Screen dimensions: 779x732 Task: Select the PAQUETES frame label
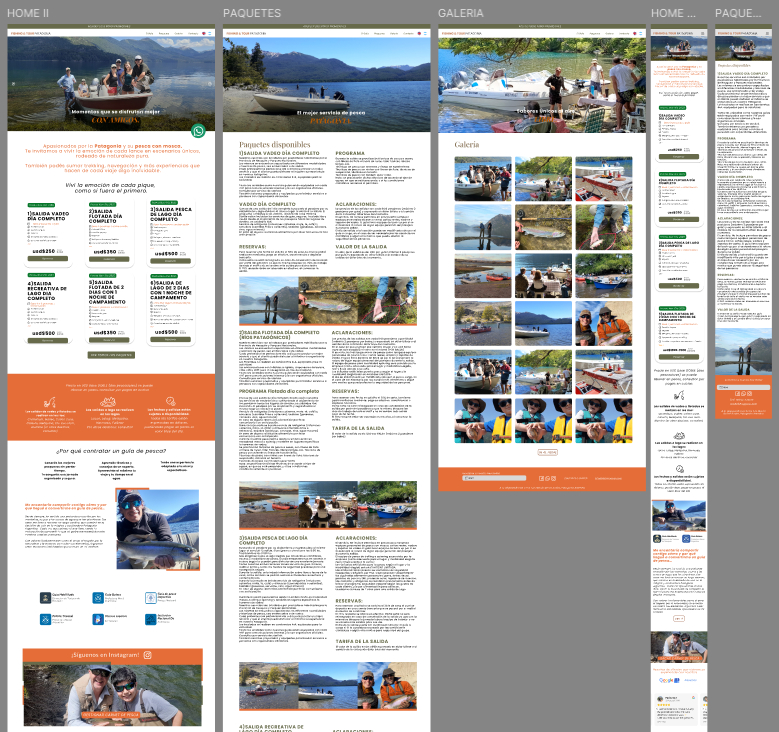(252, 13)
